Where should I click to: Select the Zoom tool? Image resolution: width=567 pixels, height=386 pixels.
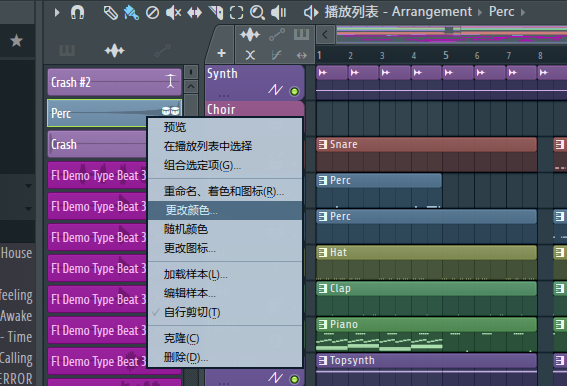click(x=257, y=13)
